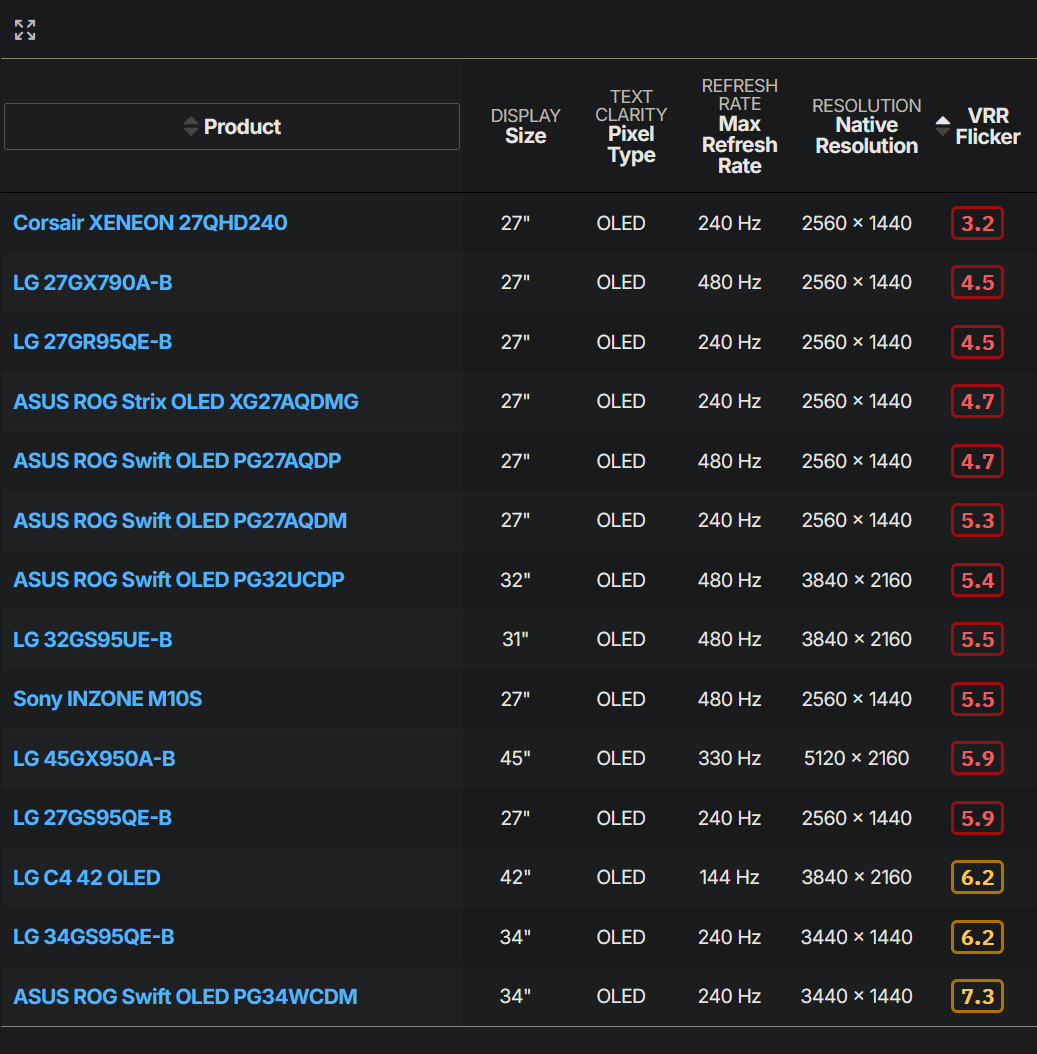Sort table by Product column

(x=232, y=126)
